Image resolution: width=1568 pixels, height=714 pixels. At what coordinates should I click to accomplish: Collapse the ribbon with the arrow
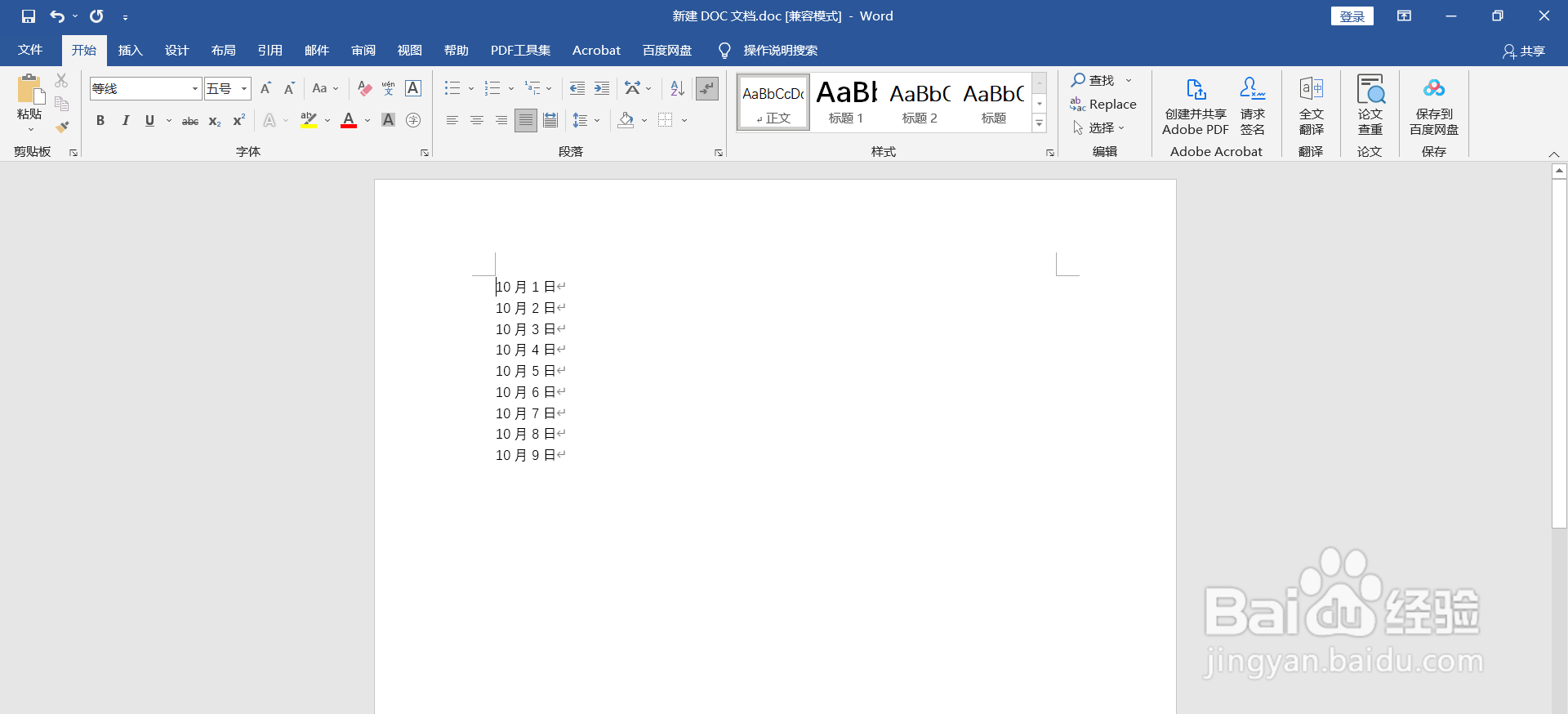pyautogui.click(x=1554, y=154)
